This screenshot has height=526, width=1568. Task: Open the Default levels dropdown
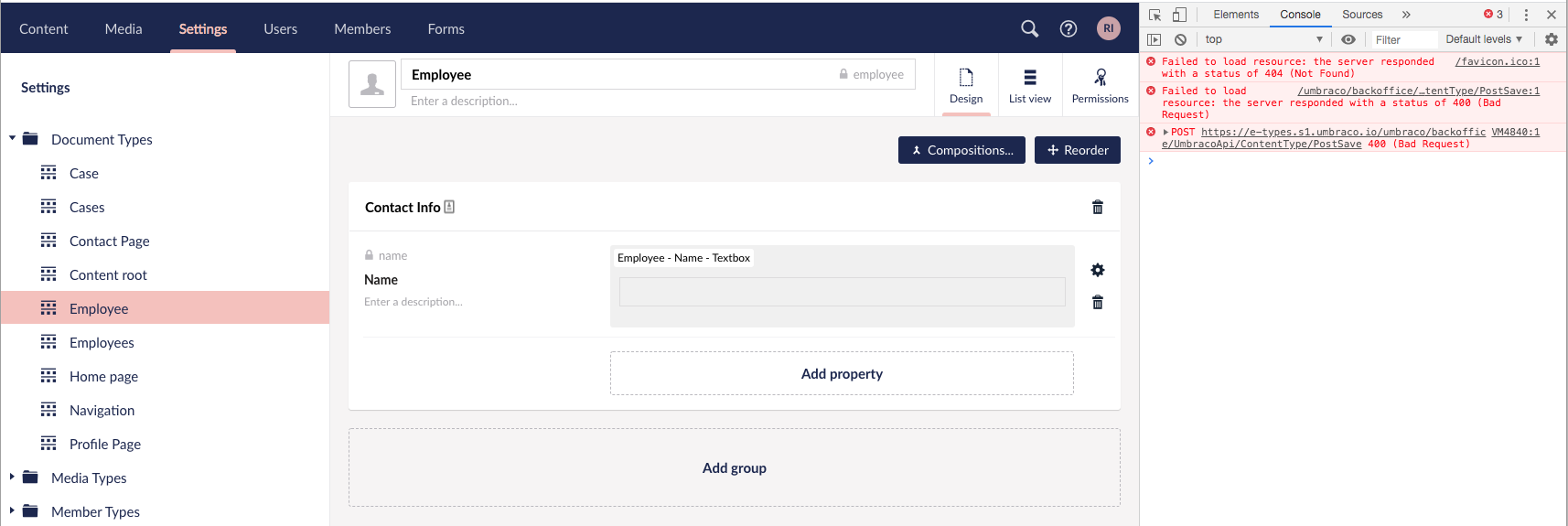[1484, 39]
